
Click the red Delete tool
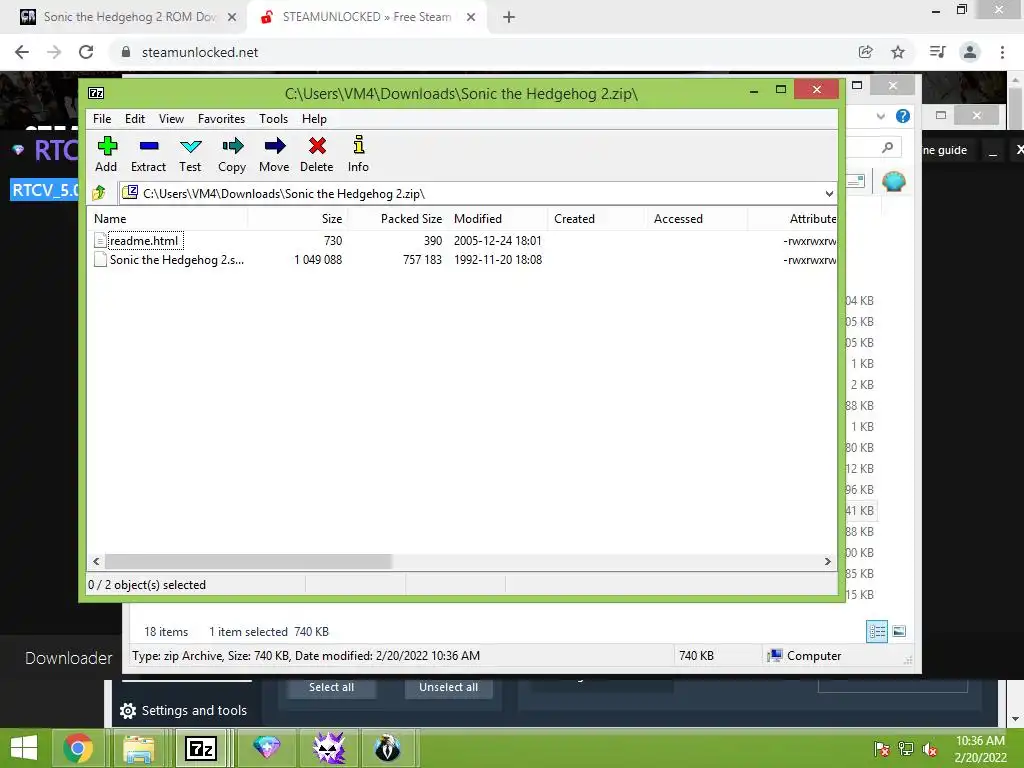[x=317, y=155]
